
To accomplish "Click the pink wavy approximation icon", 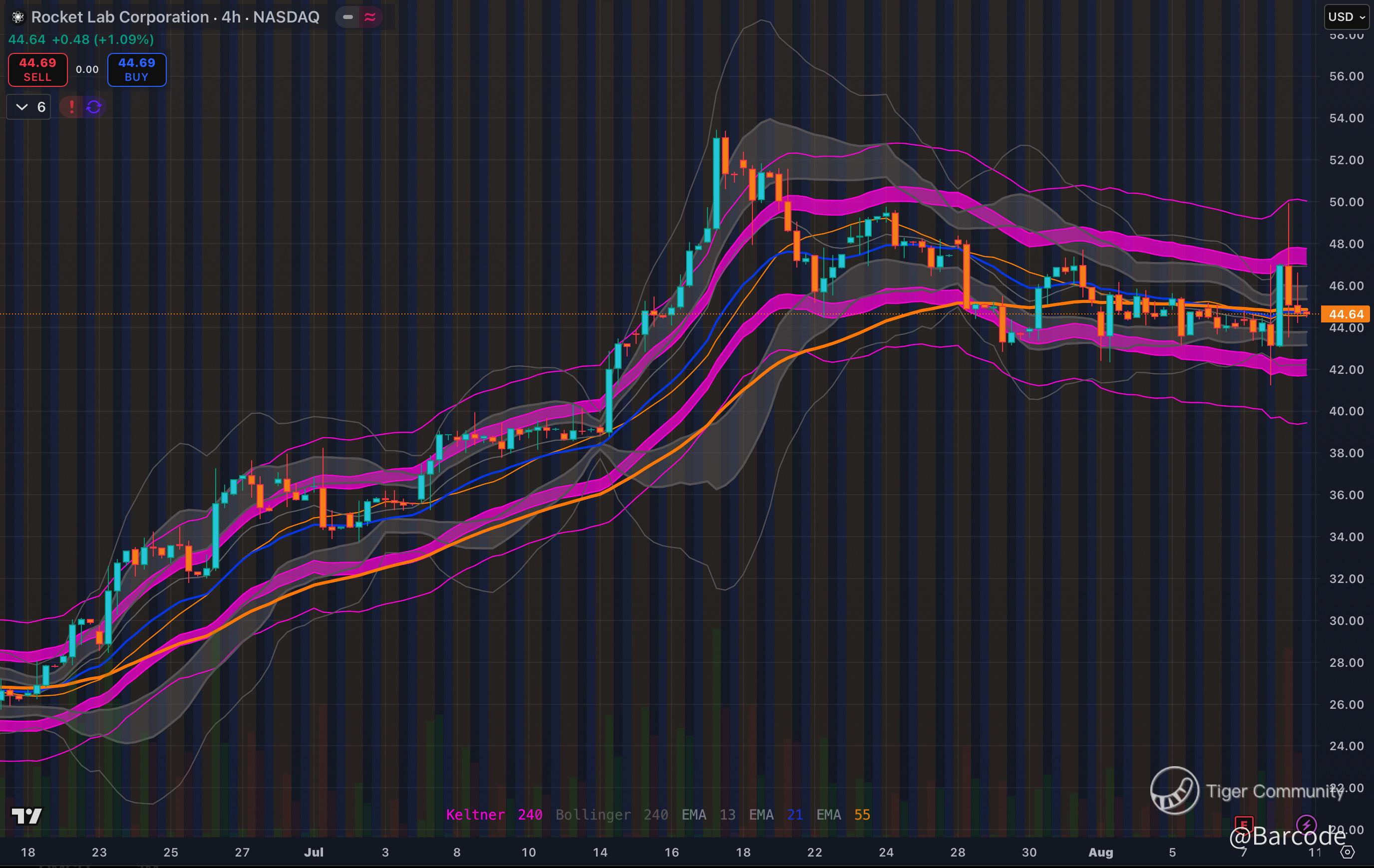I will 370,17.
